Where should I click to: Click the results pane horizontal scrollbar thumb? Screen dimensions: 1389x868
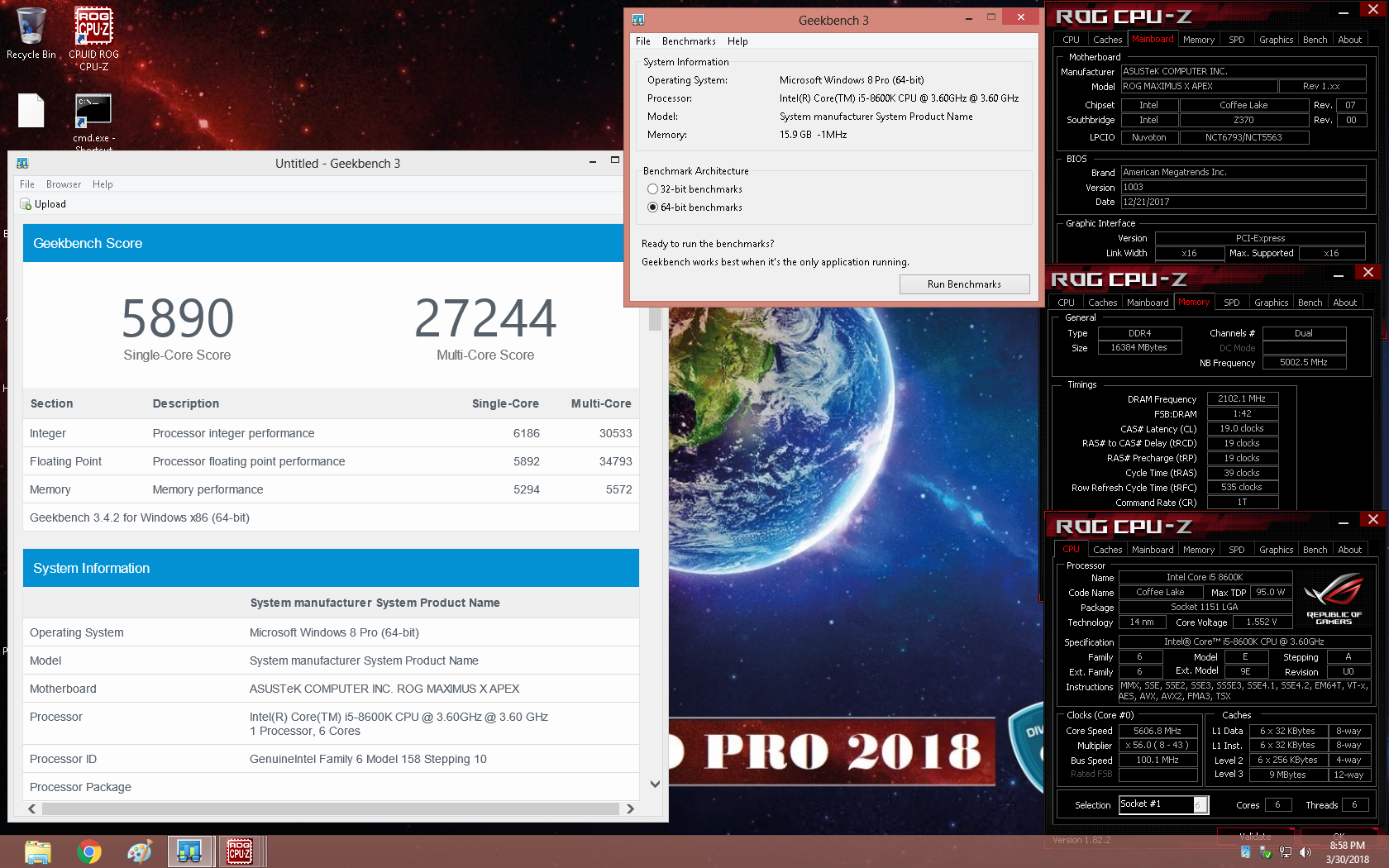(331, 809)
